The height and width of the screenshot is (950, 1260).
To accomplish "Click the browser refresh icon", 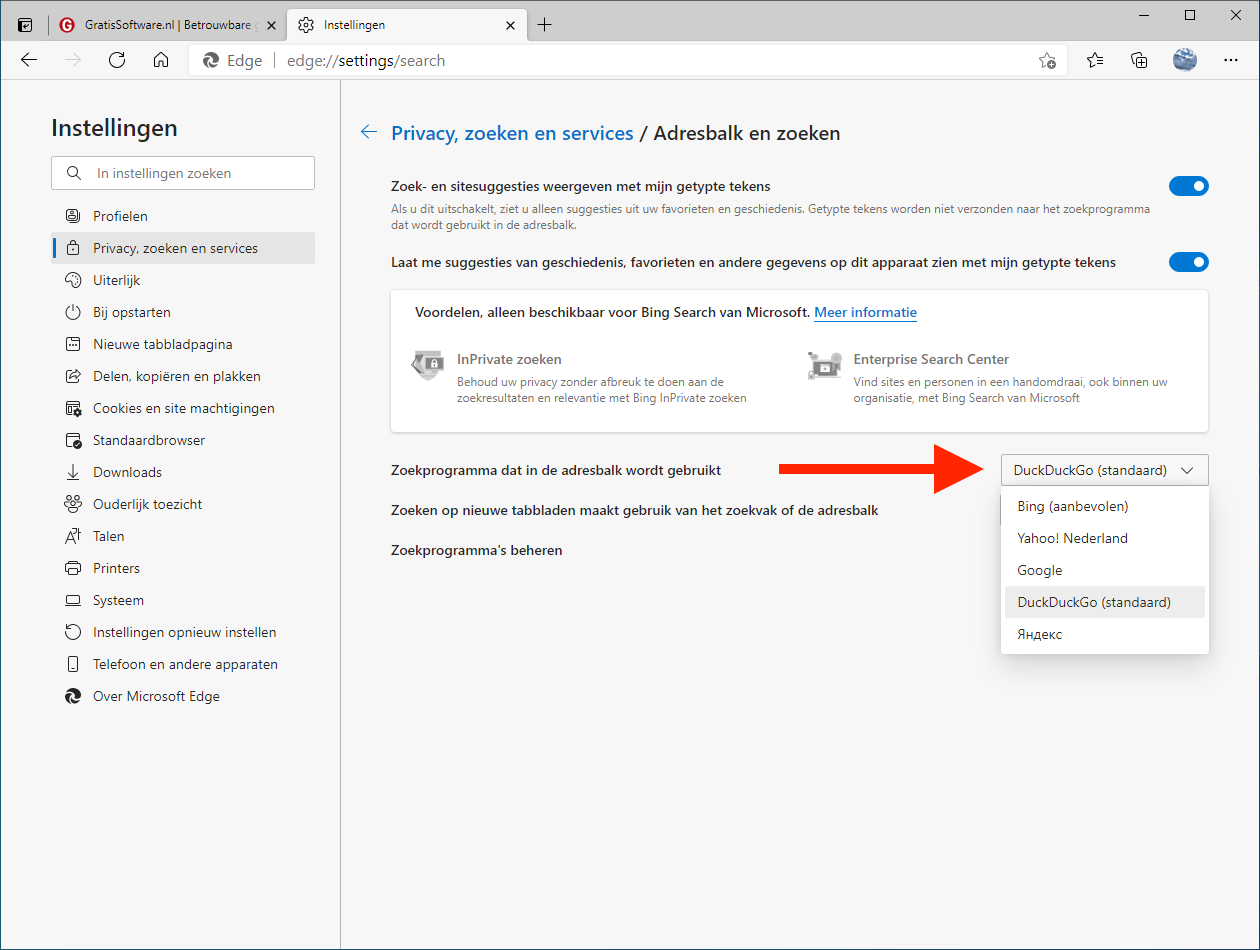I will (117, 60).
